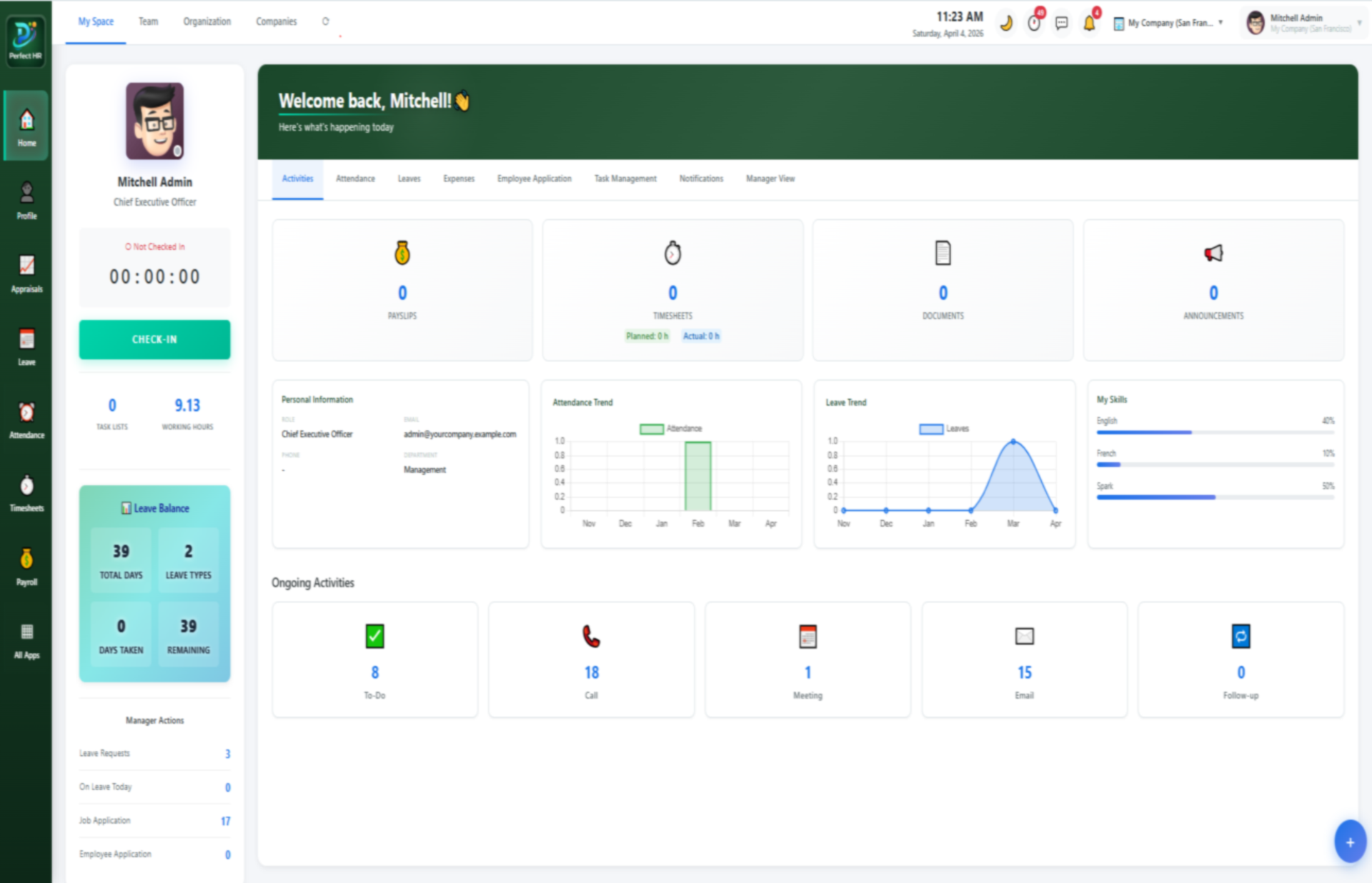Screen dimensions: 1372x883
Task: Open the Payroll sidebar icon
Action: coord(26,567)
